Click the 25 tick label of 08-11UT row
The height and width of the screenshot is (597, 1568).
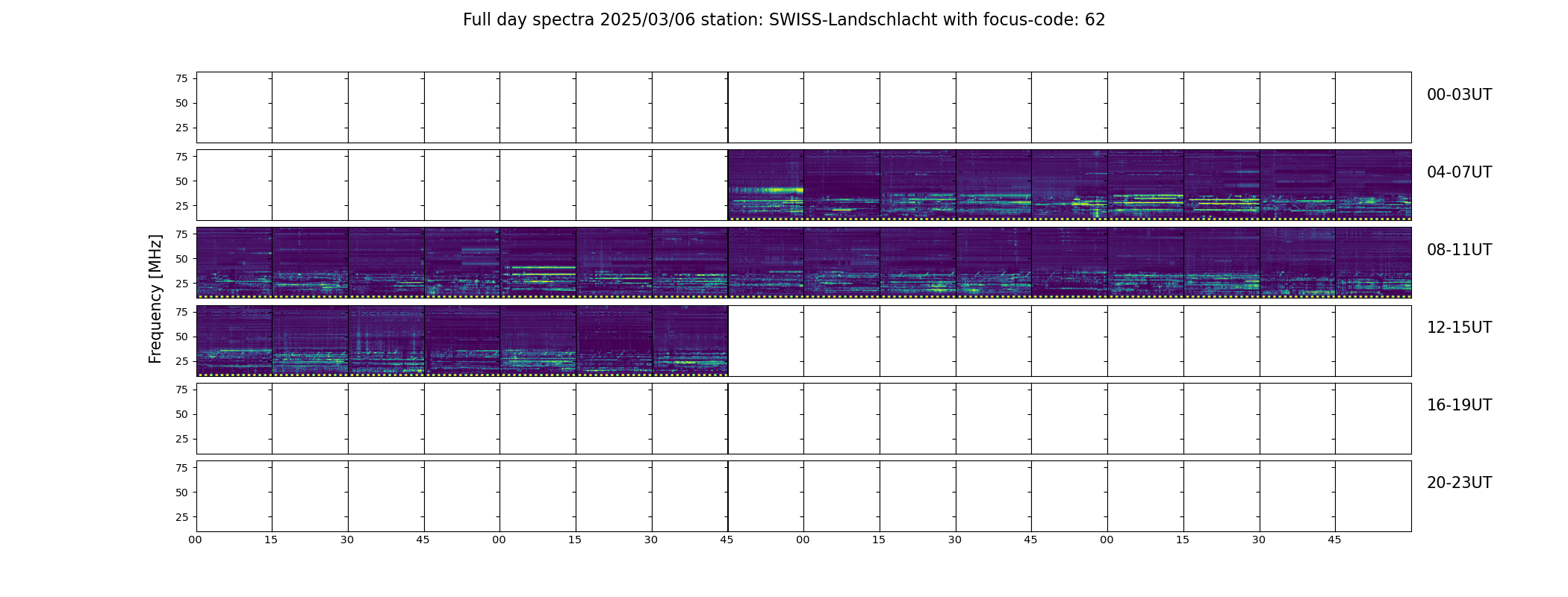tap(181, 284)
